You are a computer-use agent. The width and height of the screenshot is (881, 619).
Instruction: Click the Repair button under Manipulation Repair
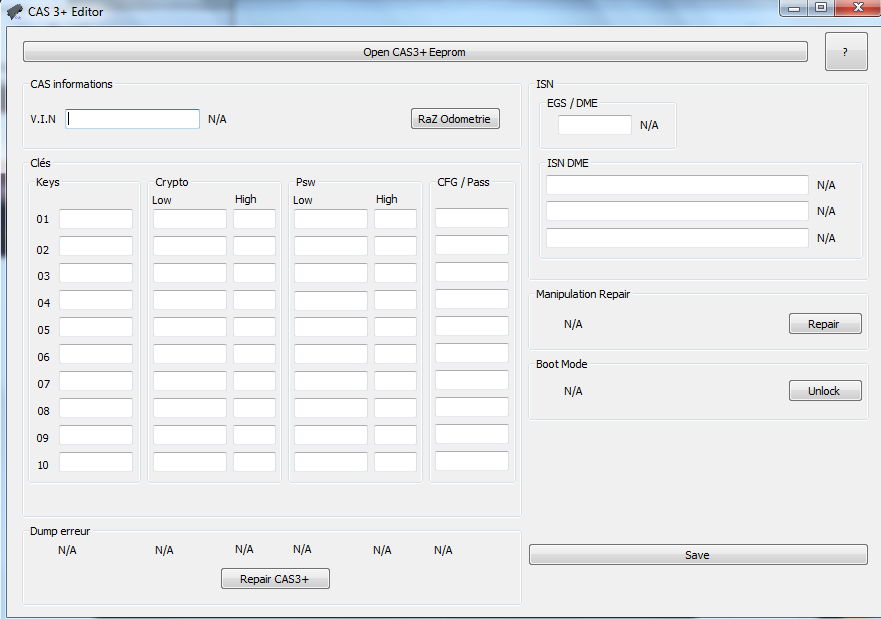point(824,324)
